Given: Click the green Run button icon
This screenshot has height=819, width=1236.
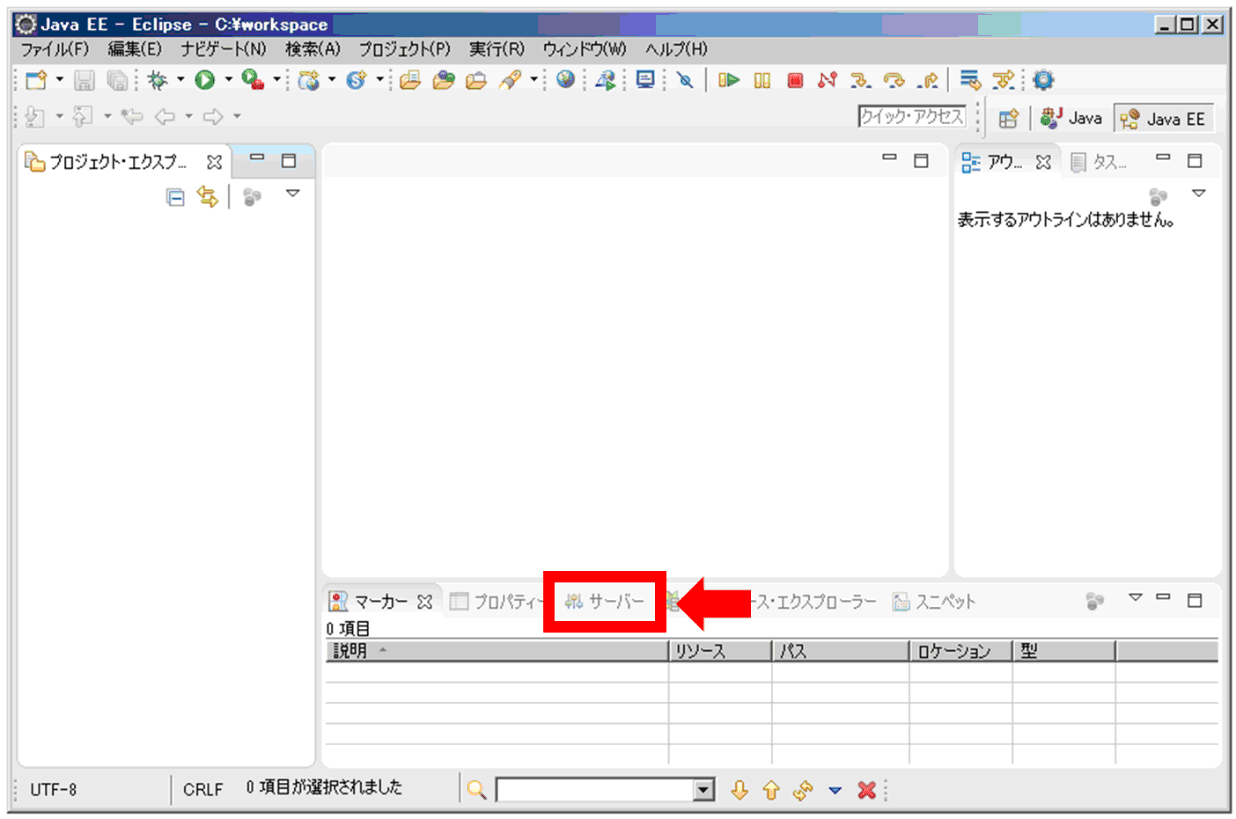Looking at the screenshot, I should pos(205,80).
